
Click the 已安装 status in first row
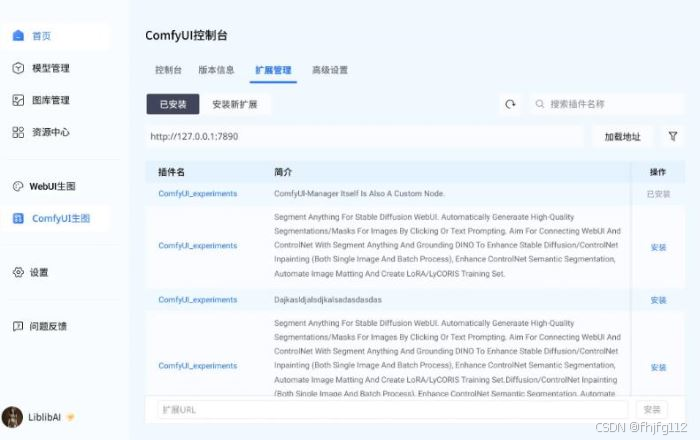tap(658, 194)
